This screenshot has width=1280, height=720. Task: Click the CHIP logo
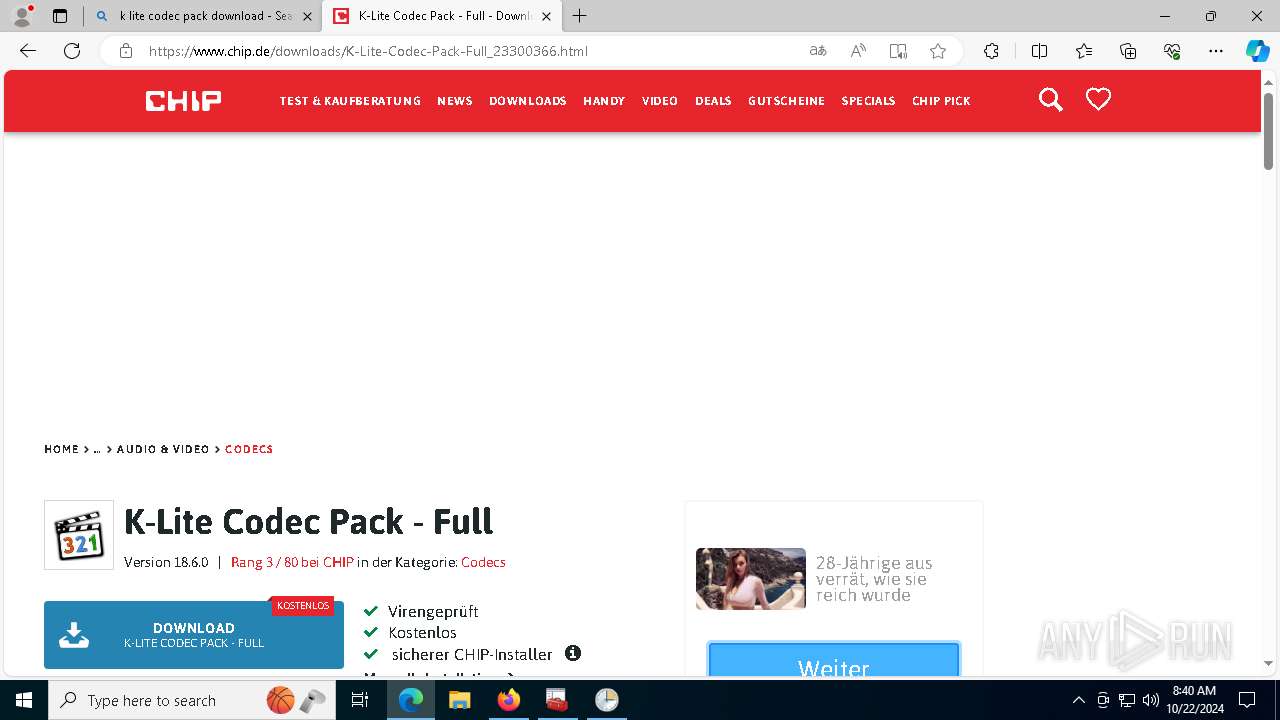[183, 101]
